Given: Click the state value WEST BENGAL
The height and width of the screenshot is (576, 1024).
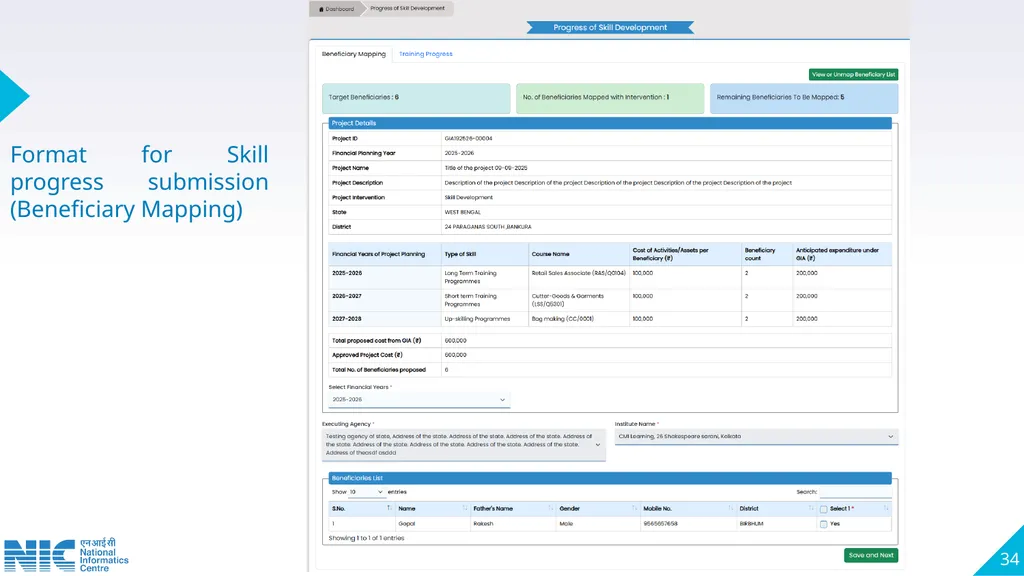Looking at the screenshot, I should 462,212.
